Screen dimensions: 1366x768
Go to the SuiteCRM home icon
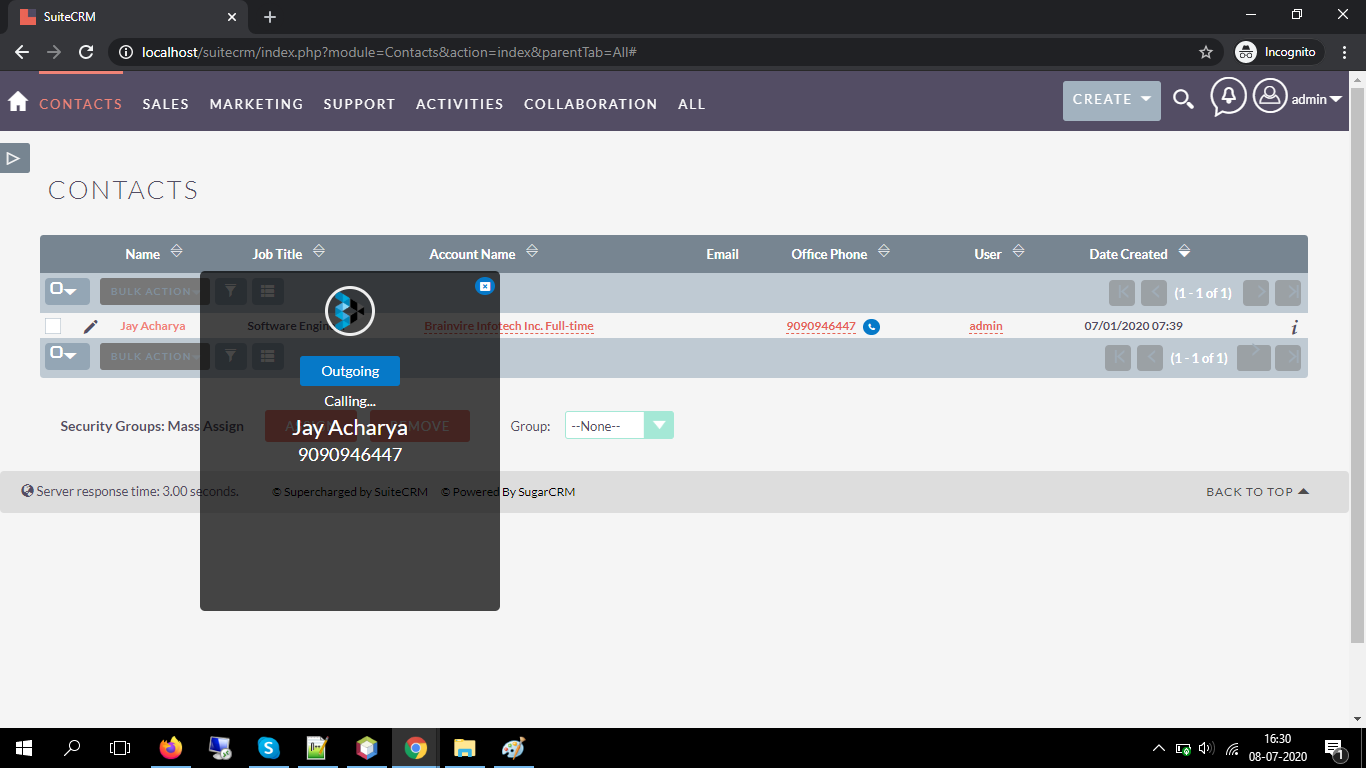tap(17, 101)
